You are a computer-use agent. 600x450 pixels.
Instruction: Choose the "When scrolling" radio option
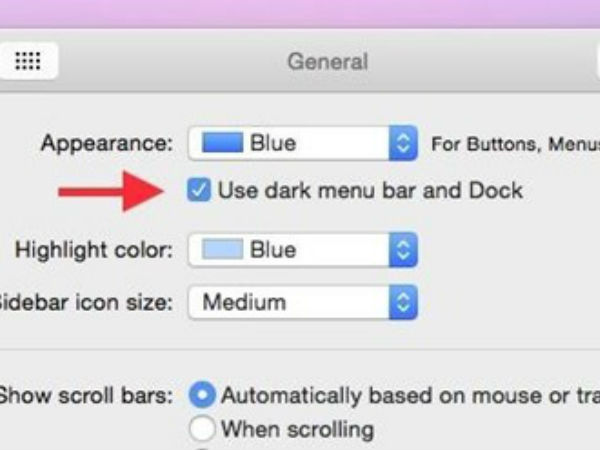[x=202, y=430]
